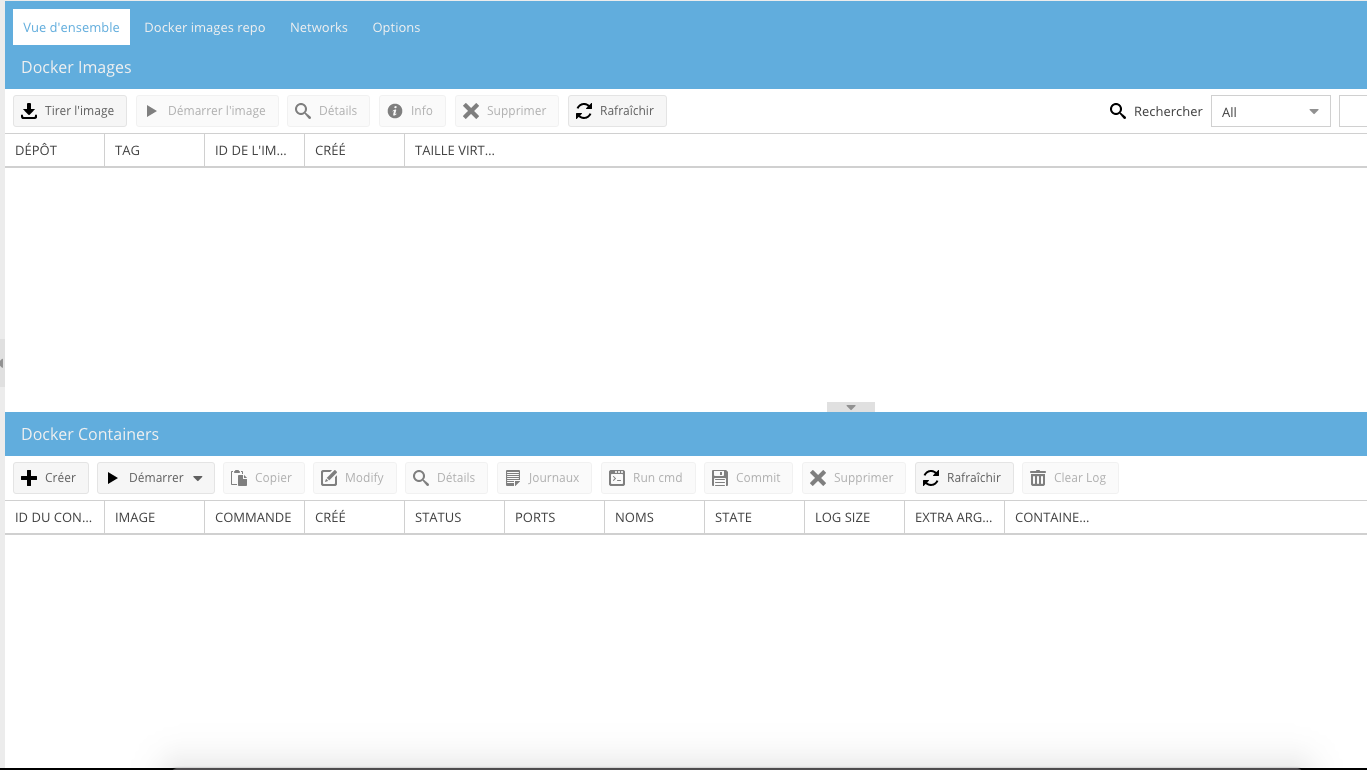This screenshot has height=770, width=1367.
Task: Sort images by DÉPÔT column
Action: click(55, 150)
